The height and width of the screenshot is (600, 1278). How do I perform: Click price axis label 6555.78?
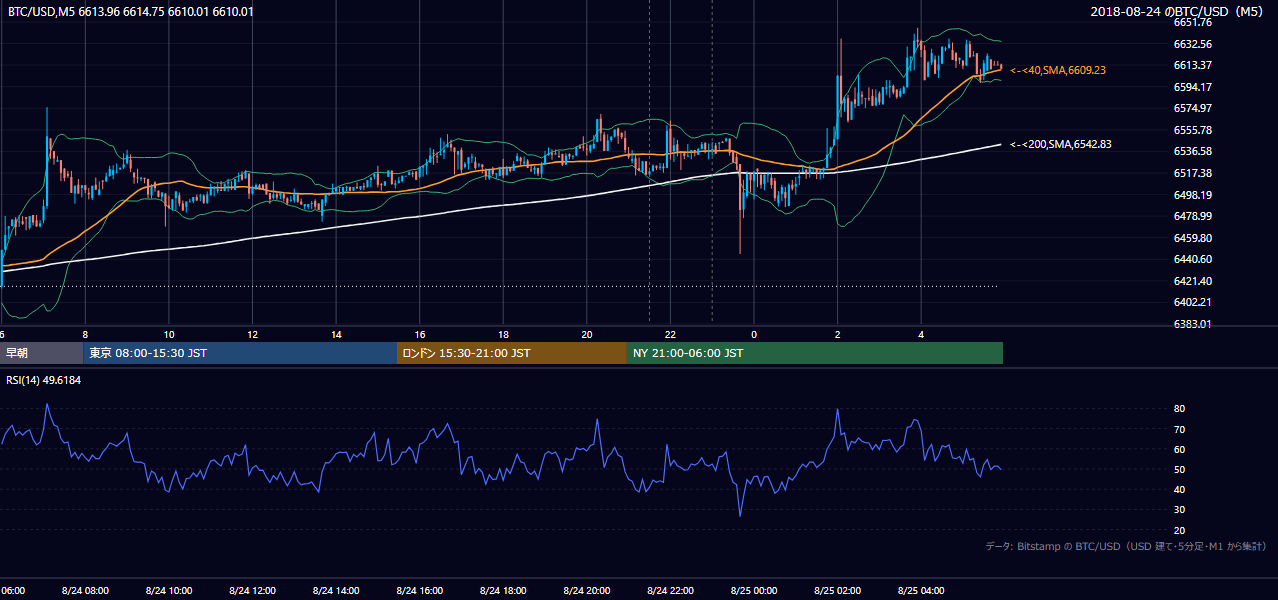[1193, 130]
